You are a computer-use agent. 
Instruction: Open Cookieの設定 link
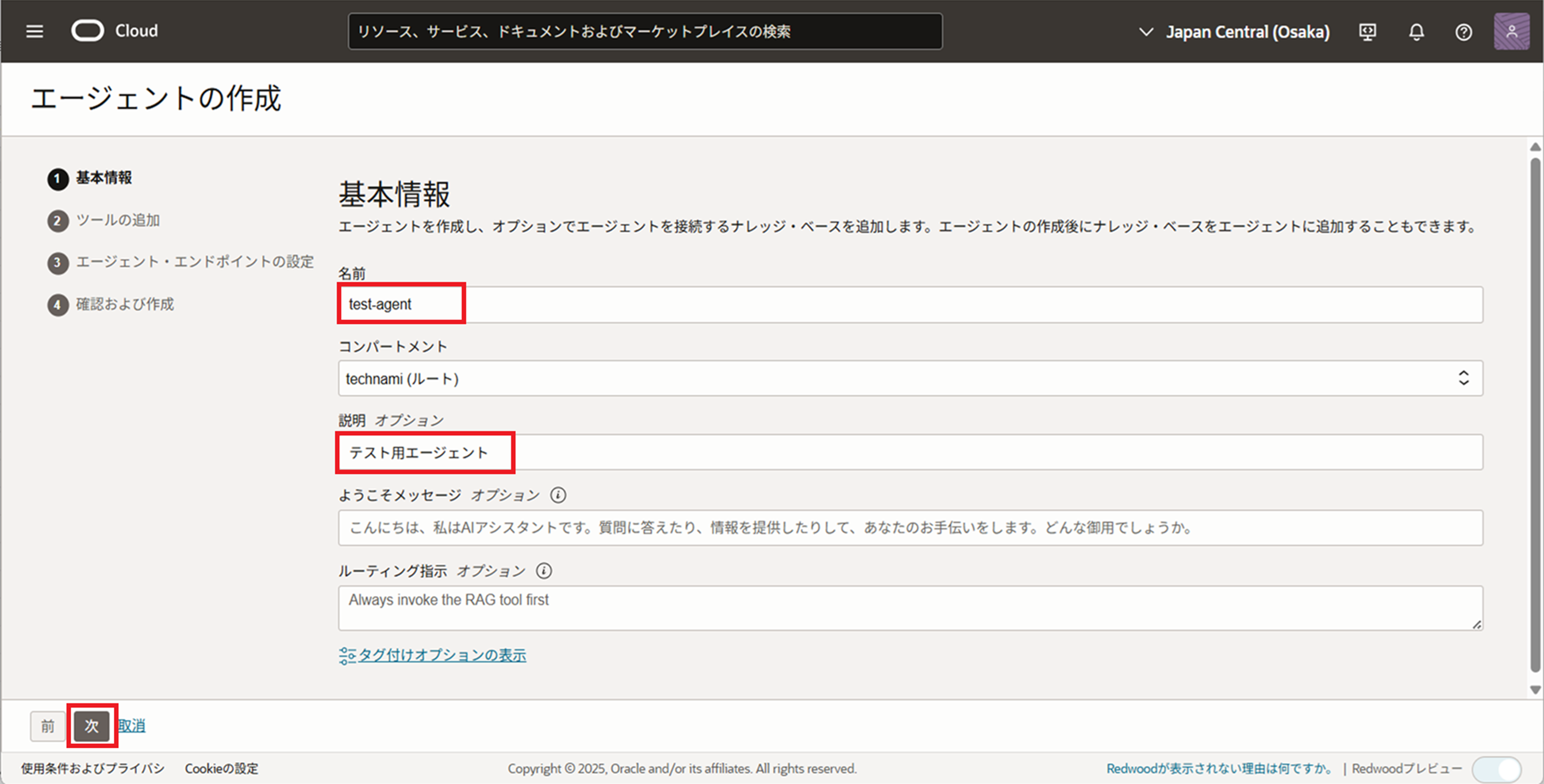[x=221, y=768]
